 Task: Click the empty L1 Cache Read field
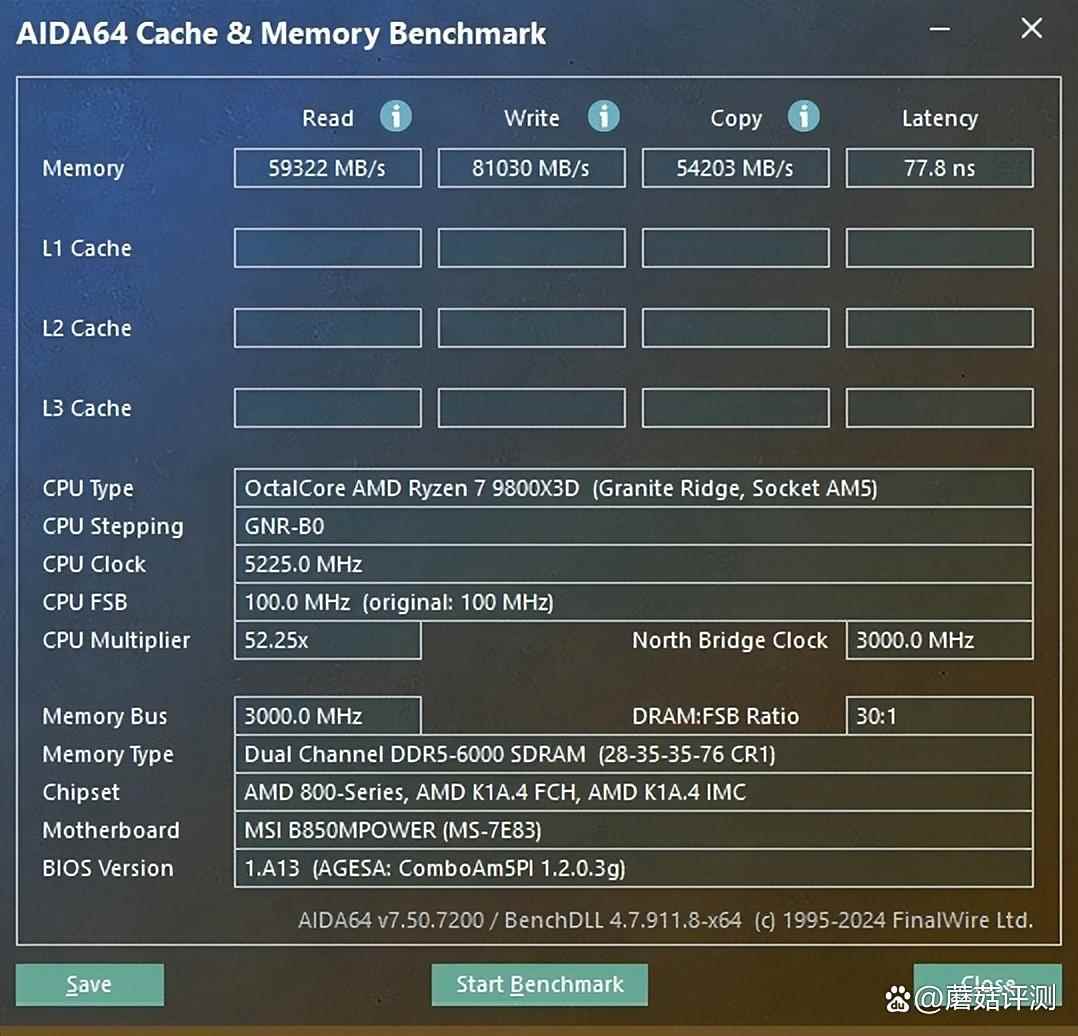pyautogui.click(x=327, y=247)
